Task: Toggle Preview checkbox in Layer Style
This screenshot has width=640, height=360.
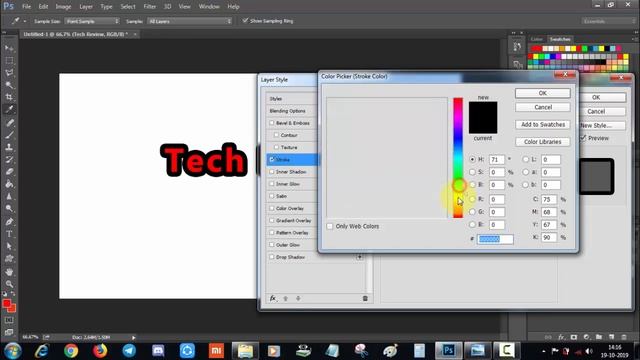Action: coord(583,138)
